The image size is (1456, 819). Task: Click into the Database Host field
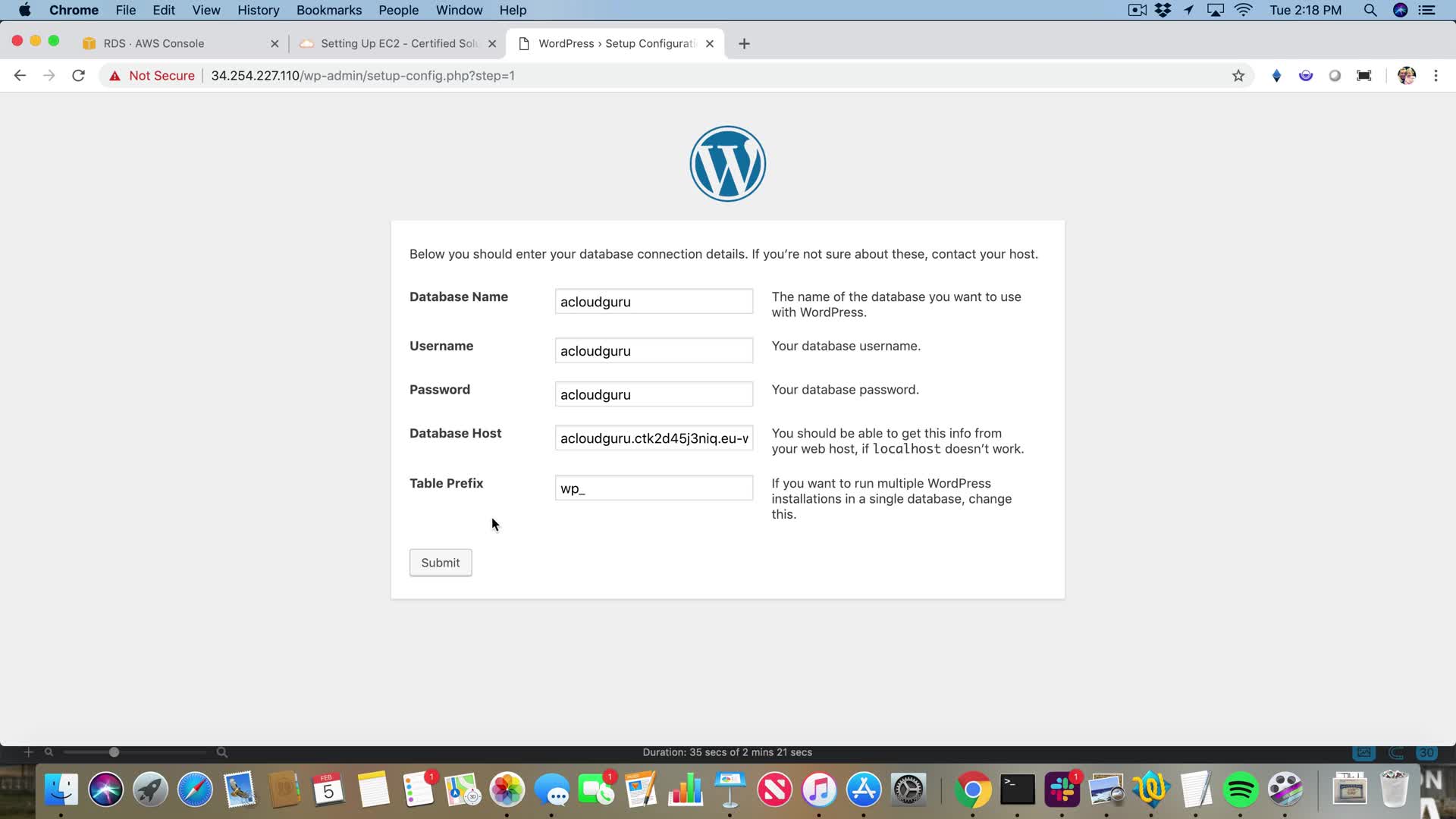(x=654, y=438)
